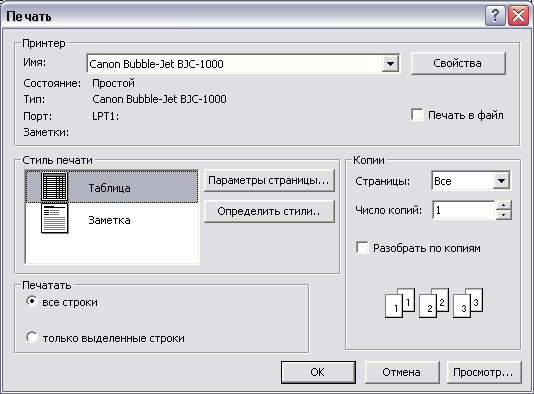Confirm printing with the OK button
534x394 pixels.
[318, 372]
